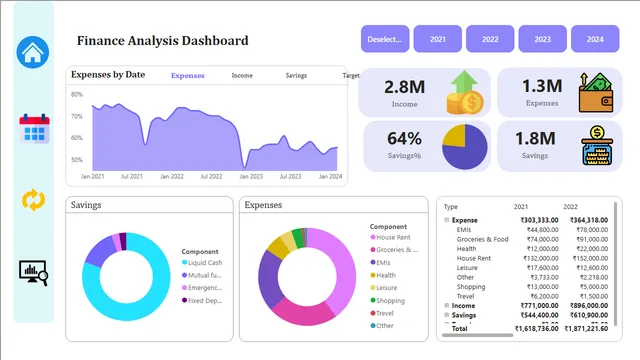Click the table vertical scrollbar

[615, 263]
